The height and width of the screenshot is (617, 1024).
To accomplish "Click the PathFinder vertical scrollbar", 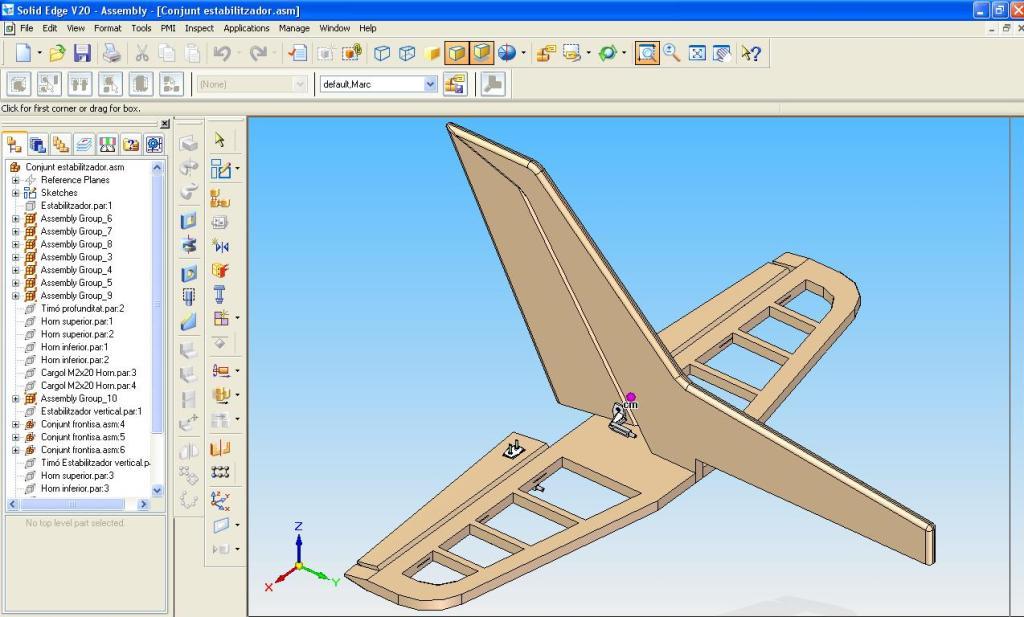I will [157, 300].
